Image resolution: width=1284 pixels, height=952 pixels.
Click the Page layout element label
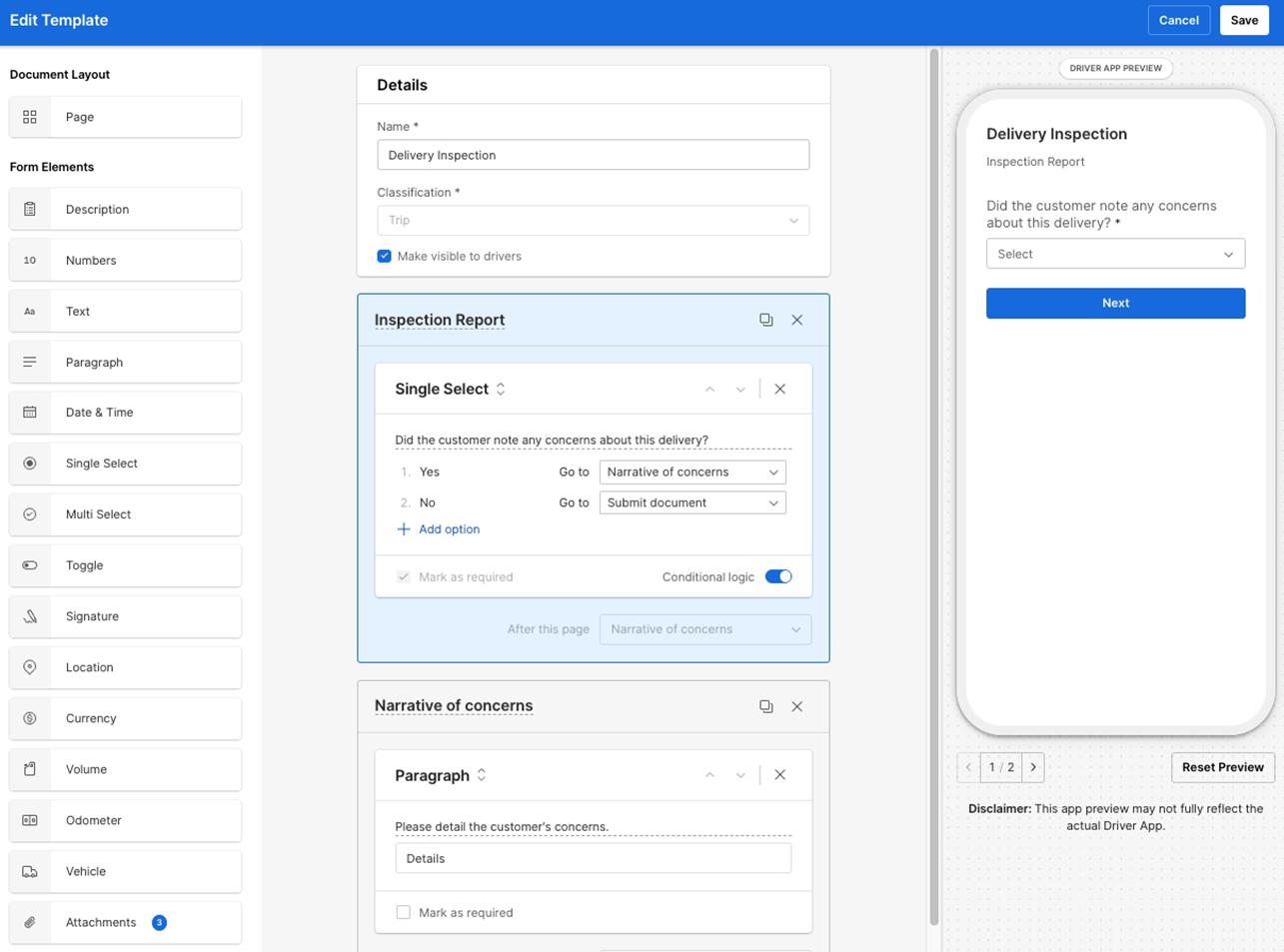click(80, 117)
